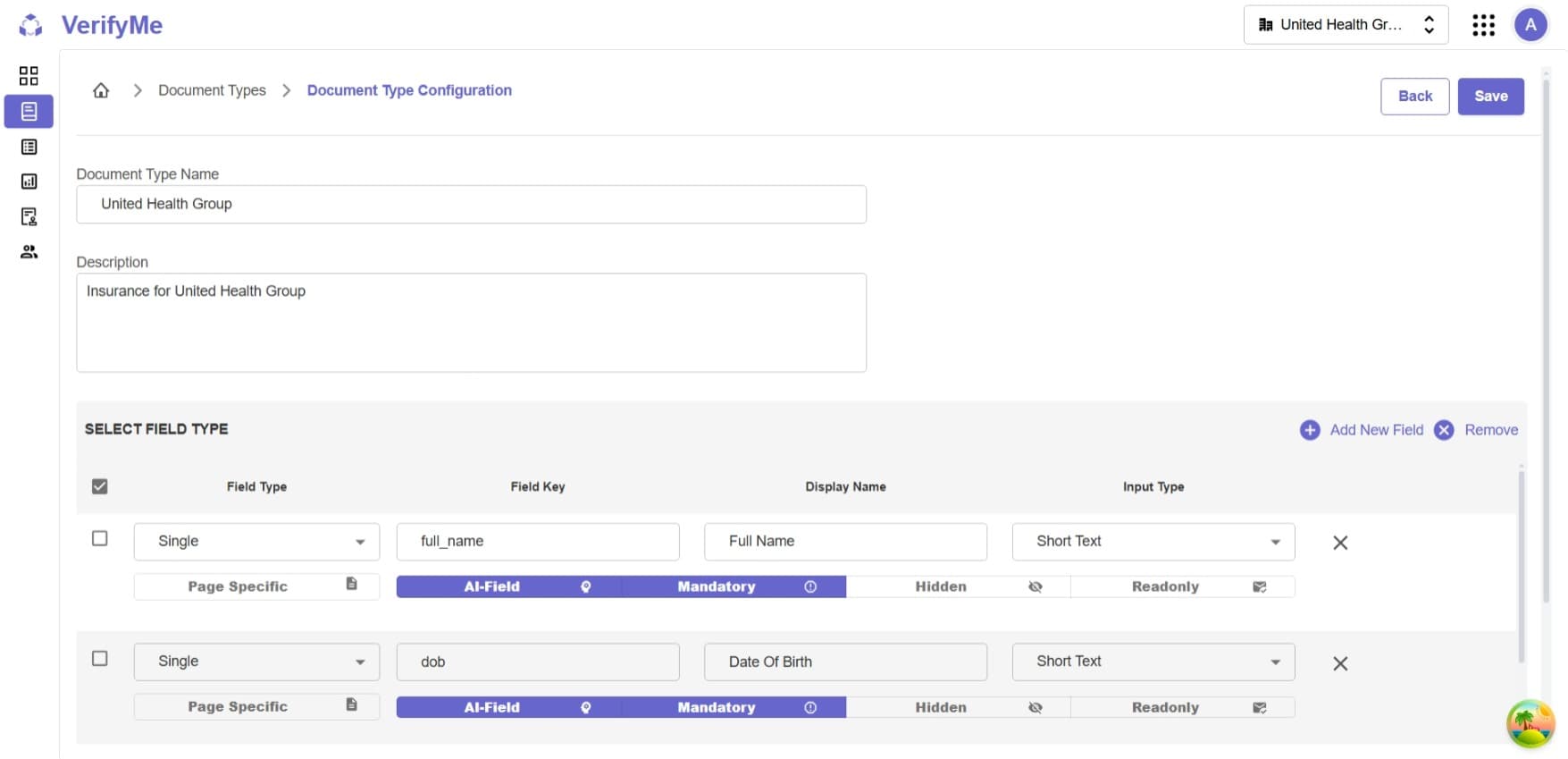Toggle Mandatory for the full_name row

coord(734,586)
